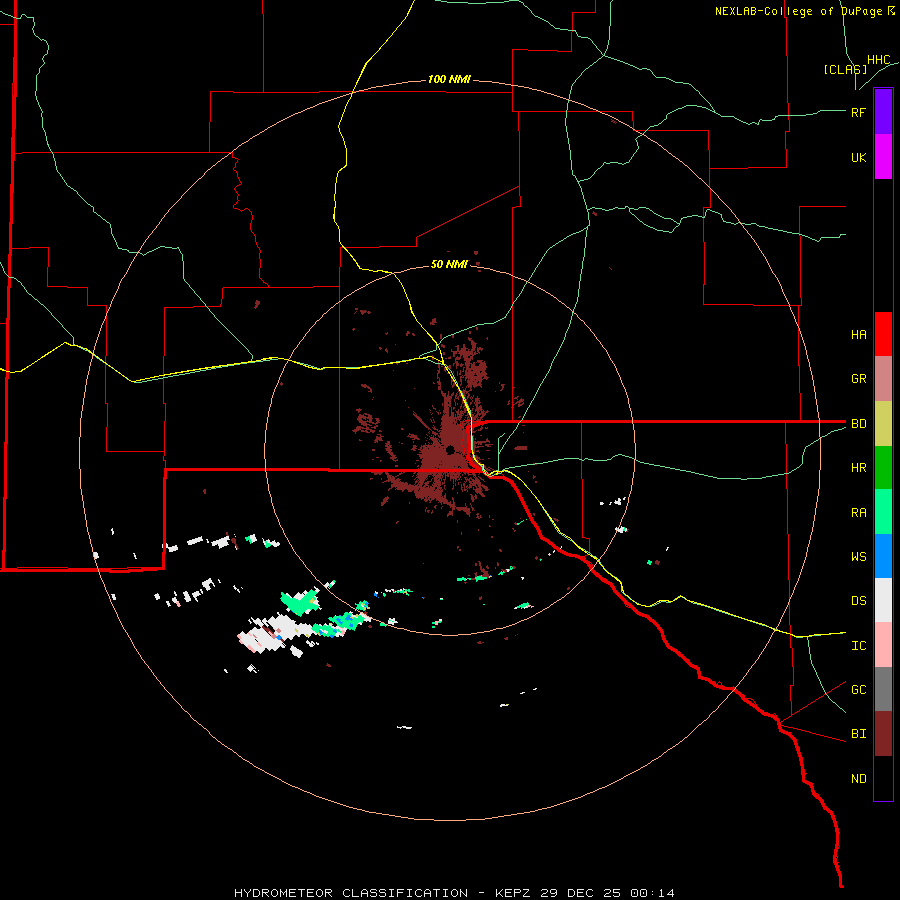Click the 50 NMI range ring label
The height and width of the screenshot is (900, 900).
click(449, 264)
